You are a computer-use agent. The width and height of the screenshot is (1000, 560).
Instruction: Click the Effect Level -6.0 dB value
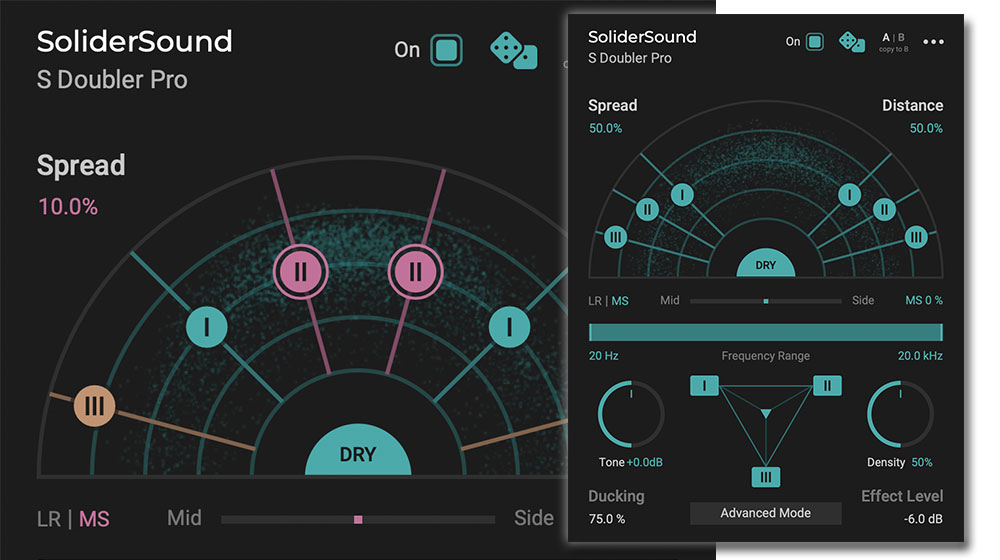(x=923, y=519)
